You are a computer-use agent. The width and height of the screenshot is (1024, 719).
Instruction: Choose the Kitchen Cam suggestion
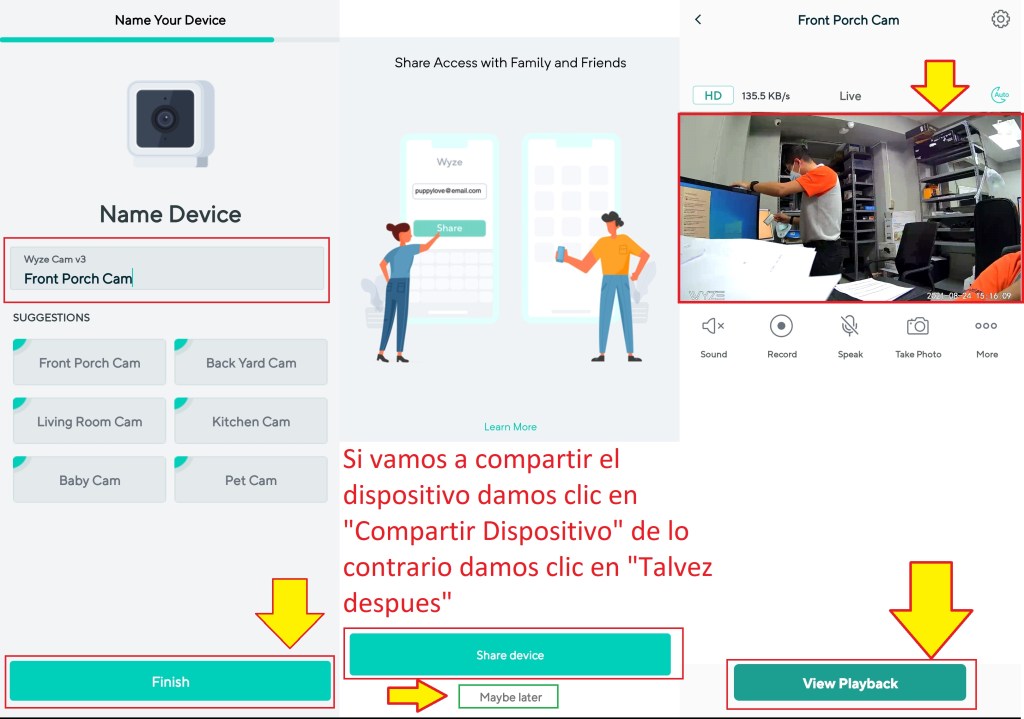[251, 421]
